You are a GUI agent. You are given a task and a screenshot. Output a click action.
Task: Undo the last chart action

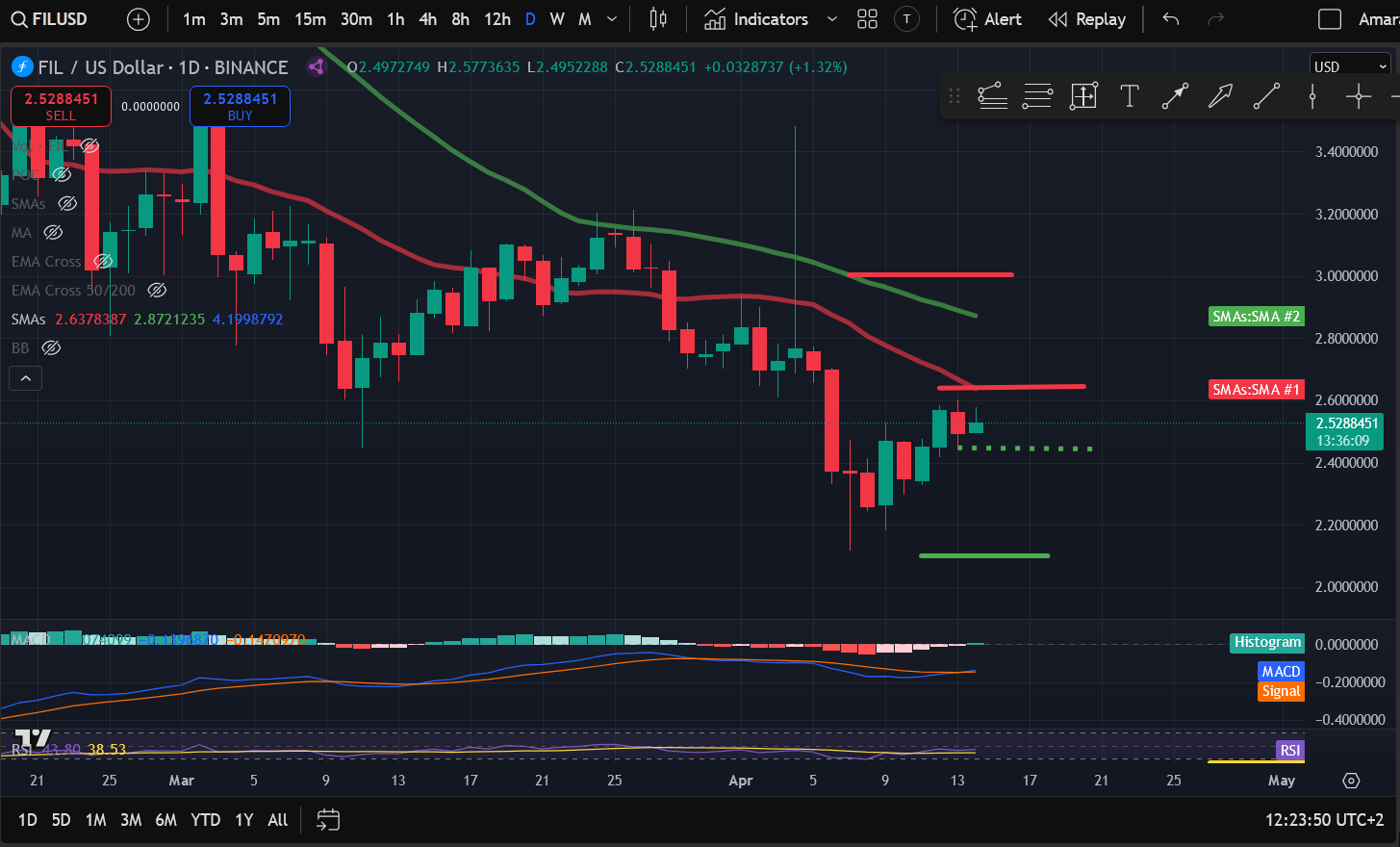[1171, 19]
